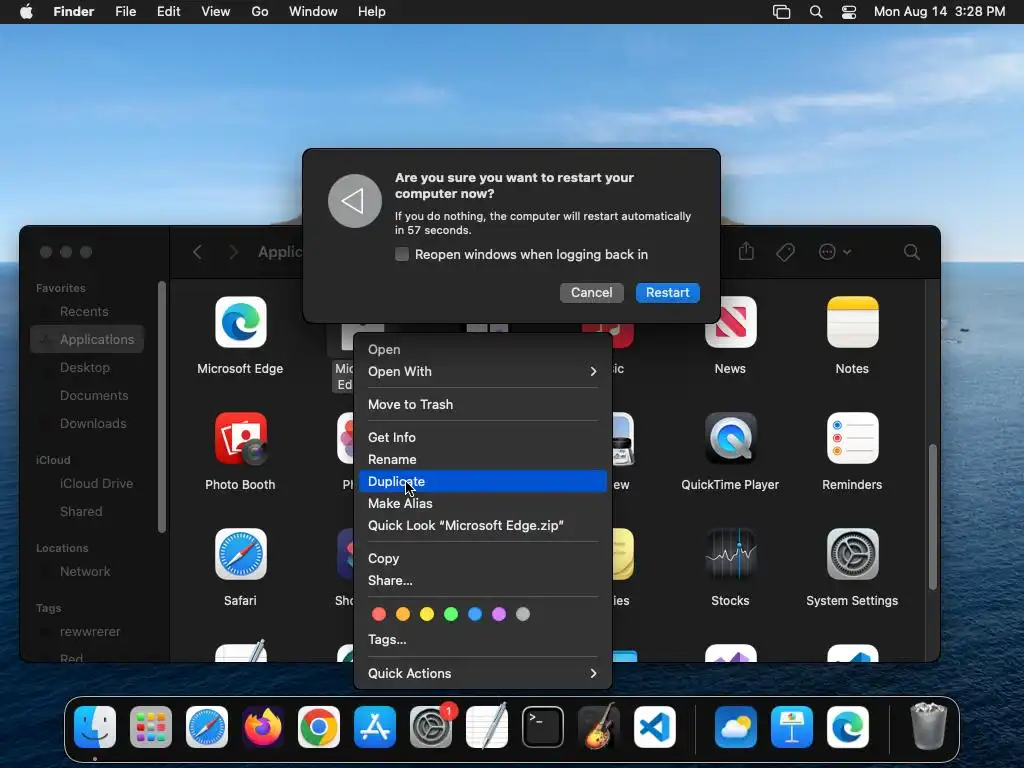Choose Tags… in context menu

483,639
